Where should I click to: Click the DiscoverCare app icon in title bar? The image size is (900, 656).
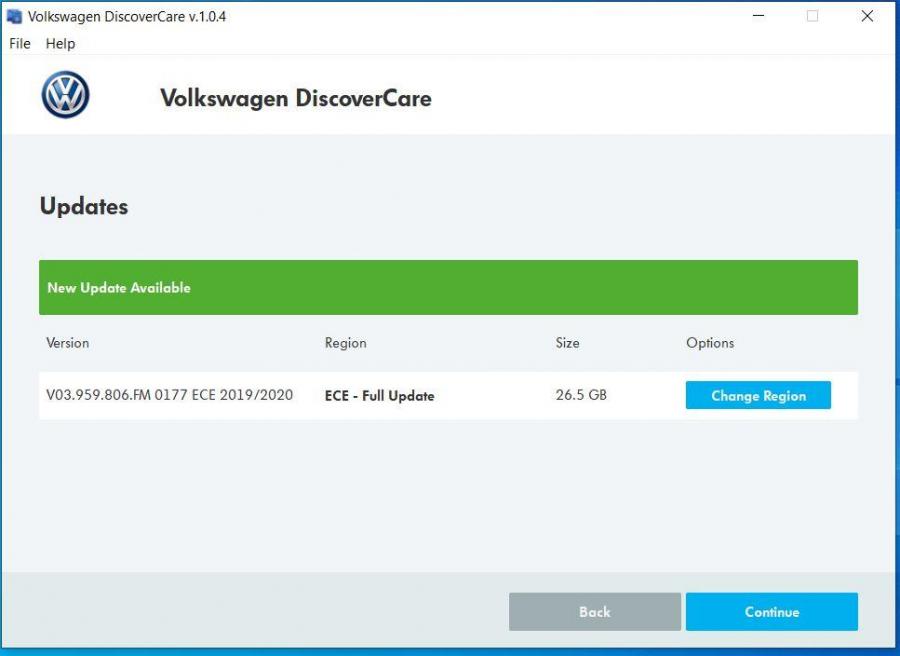(x=14, y=16)
